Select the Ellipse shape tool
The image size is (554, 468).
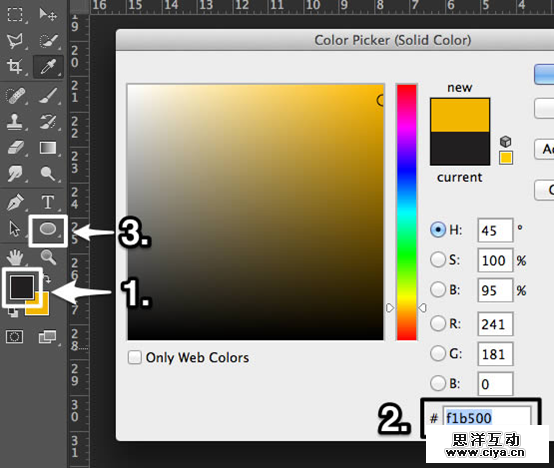(x=48, y=230)
